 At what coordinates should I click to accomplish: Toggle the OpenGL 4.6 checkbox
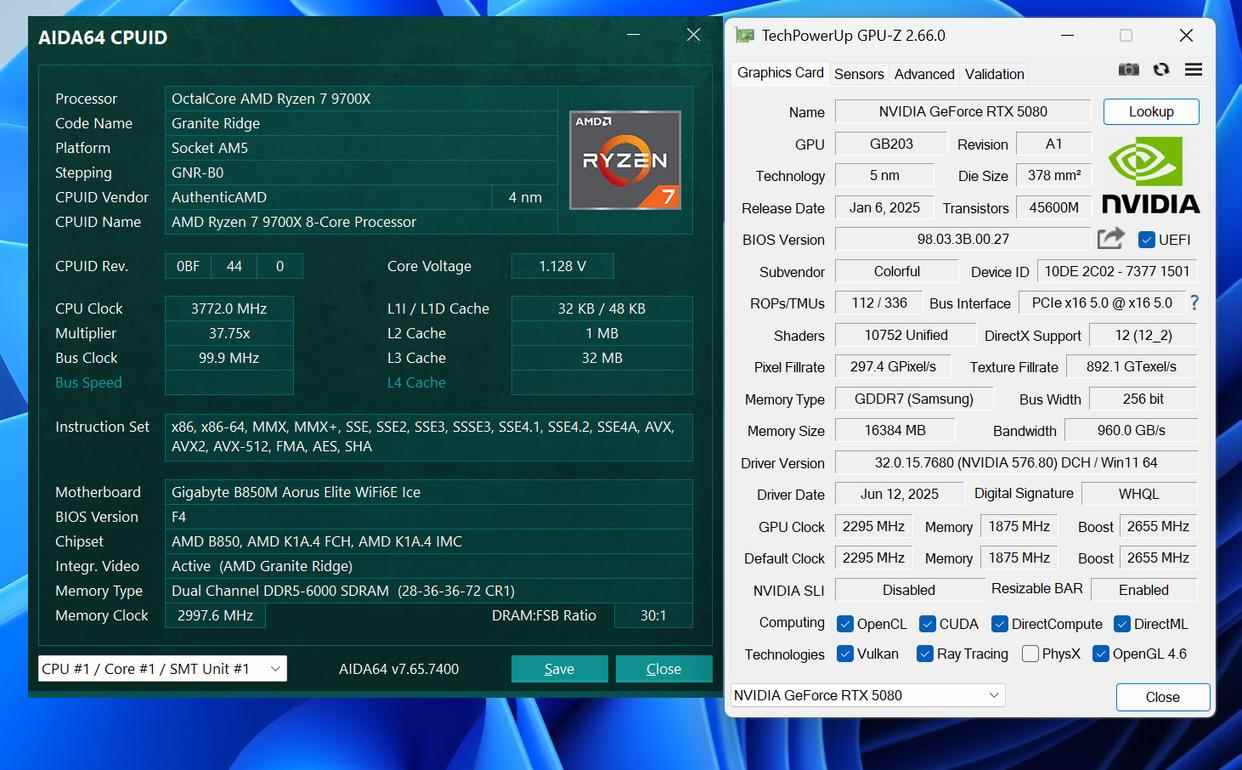tap(1101, 654)
